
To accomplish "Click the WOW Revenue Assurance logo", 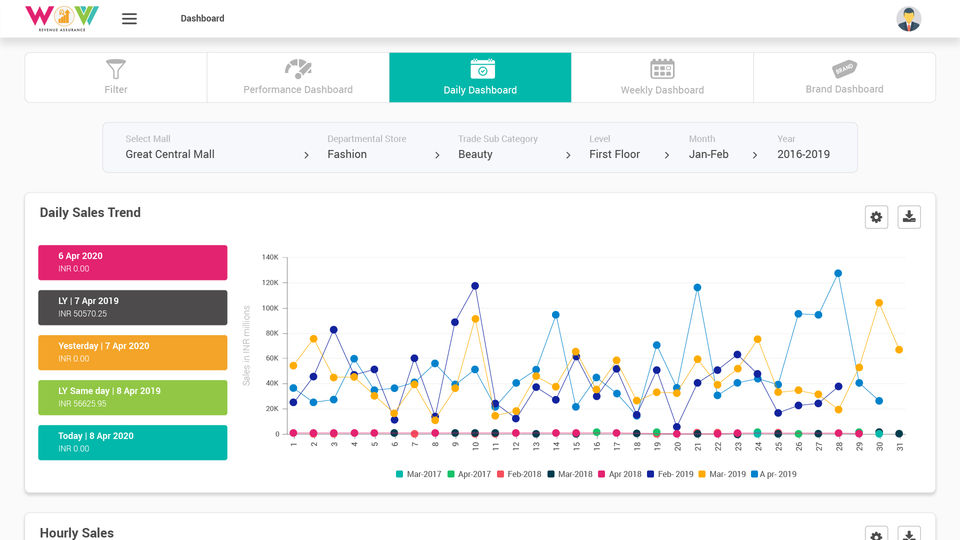I will (62, 18).
